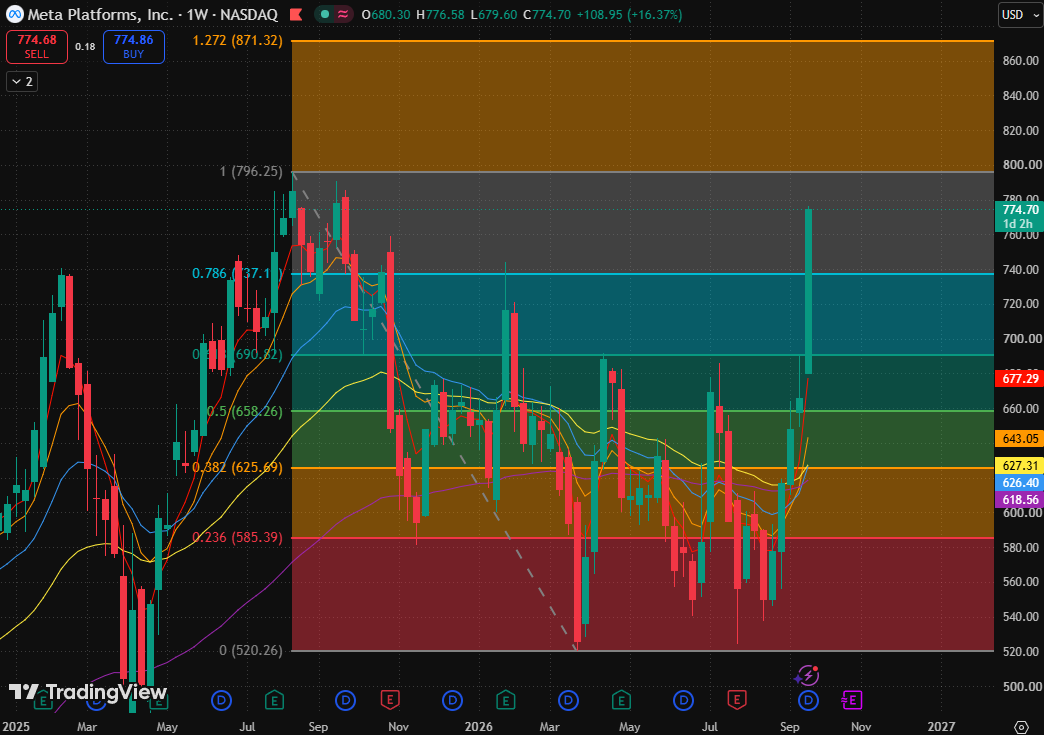Click the 500.00 label on price axis
Image resolution: width=1044 pixels, height=735 pixels.
(1021, 686)
